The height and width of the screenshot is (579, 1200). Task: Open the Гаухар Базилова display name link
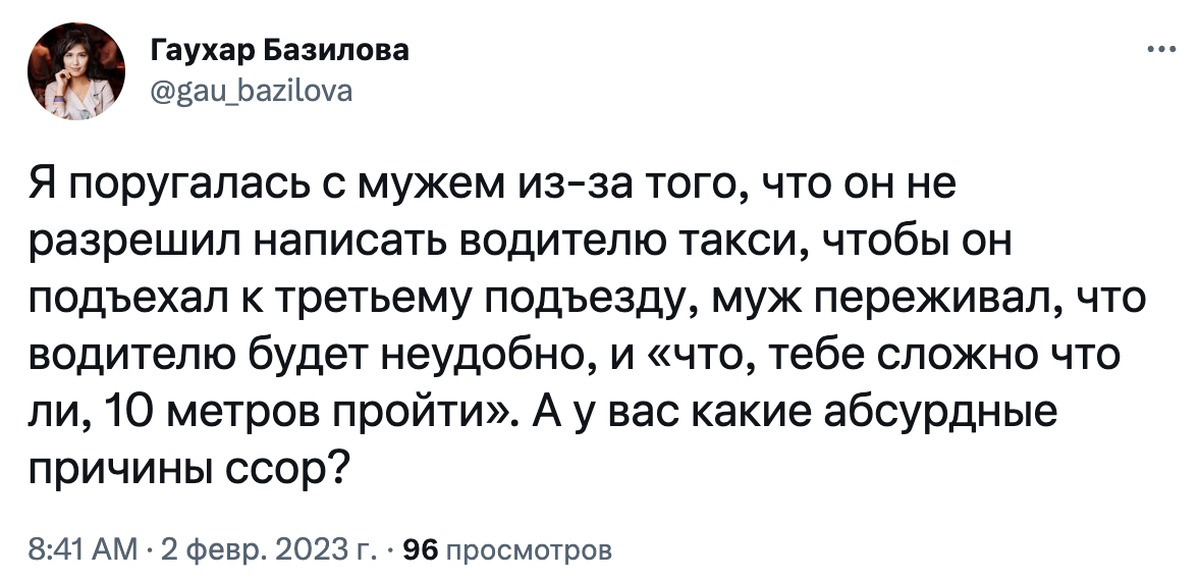pos(280,51)
